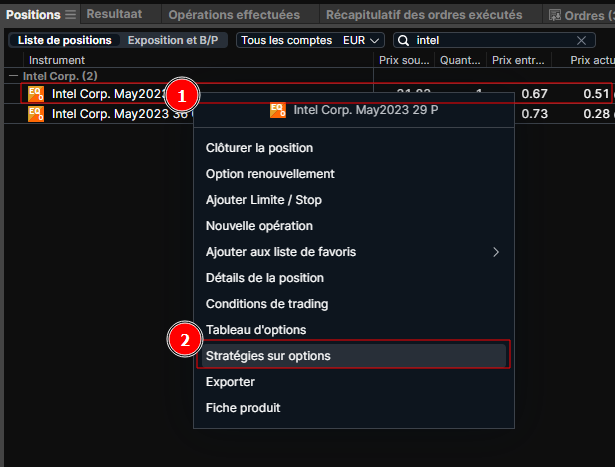Click the 0.28 current price value
The height and width of the screenshot is (467, 615).
[596, 114]
